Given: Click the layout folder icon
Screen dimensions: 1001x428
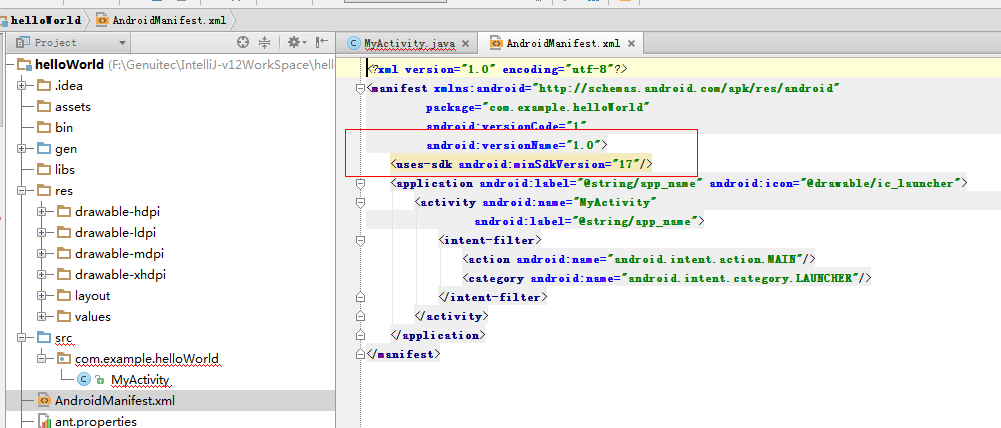Looking at the screenshot, I should (x=64, y=296).
